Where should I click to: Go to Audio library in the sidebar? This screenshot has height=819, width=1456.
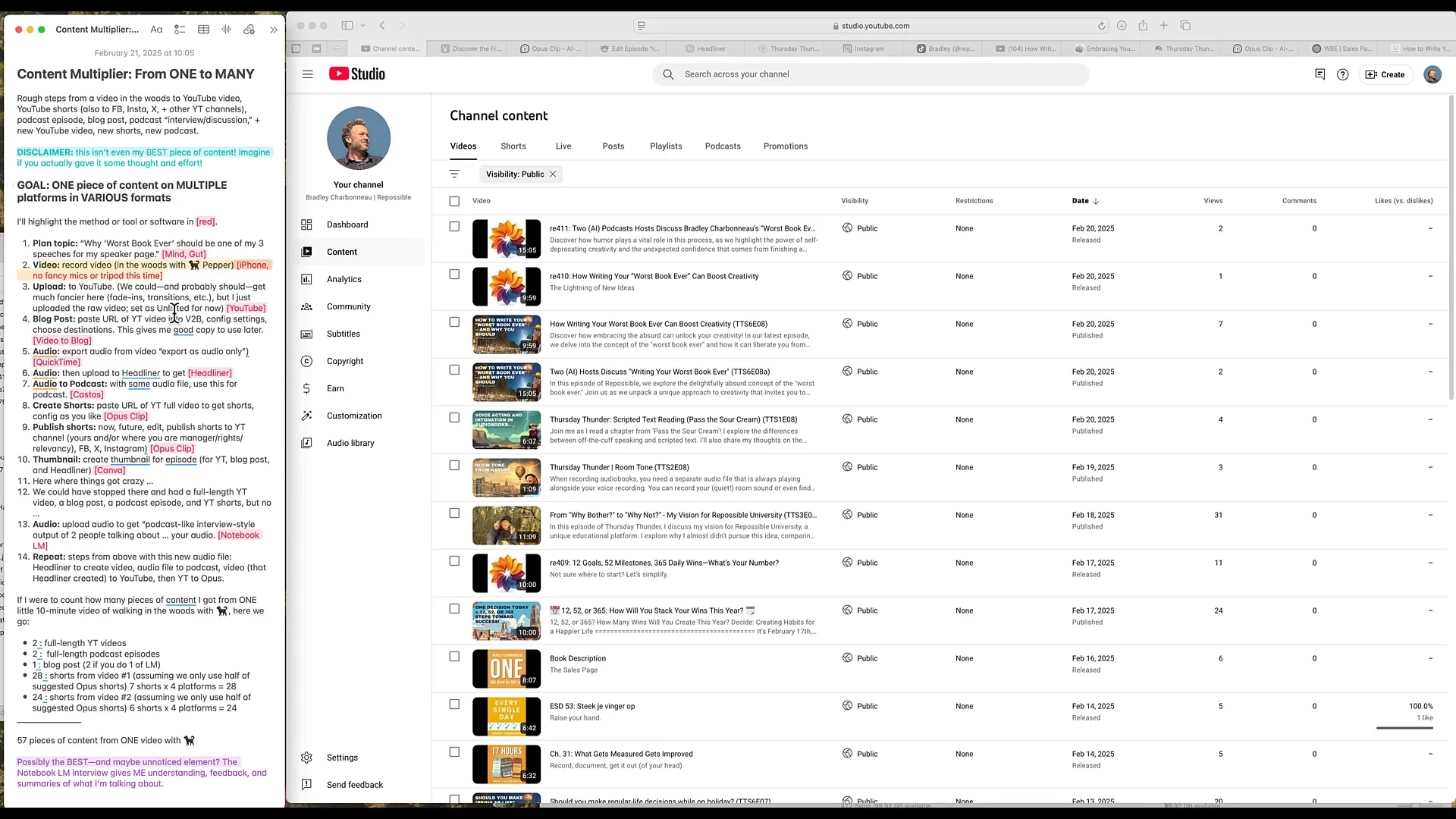pyautogui.click(x=350, y=443)
